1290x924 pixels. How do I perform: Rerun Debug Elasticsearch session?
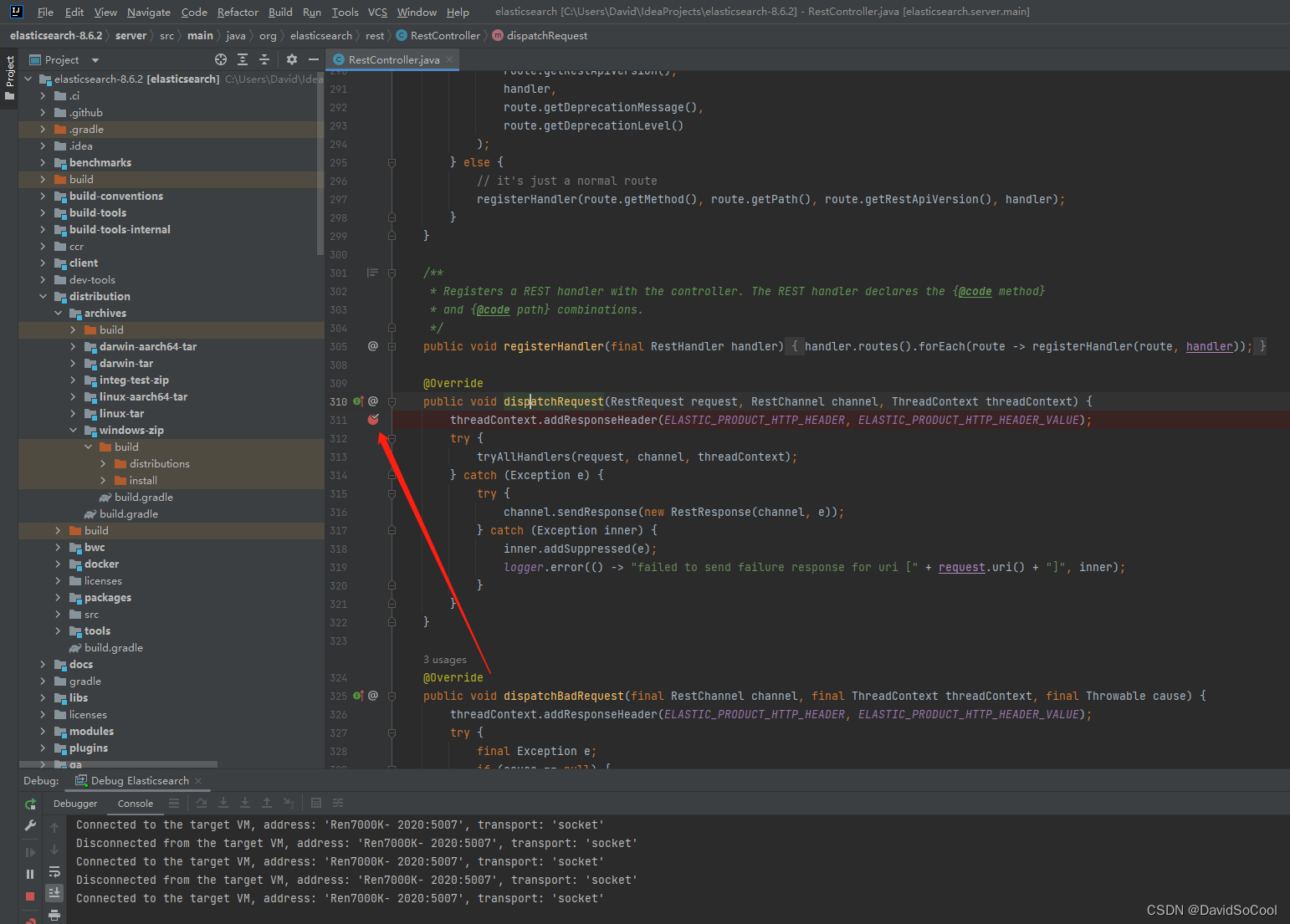pos(30,804)
